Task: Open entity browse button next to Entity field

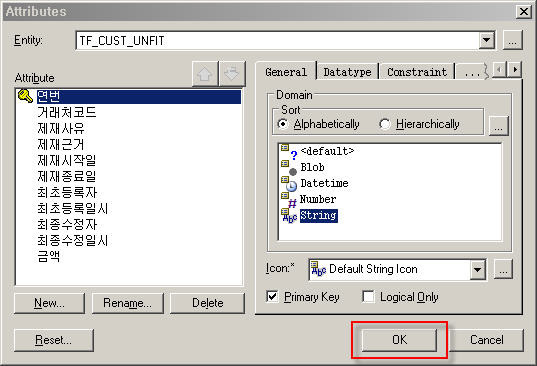Action: point(512,40)
